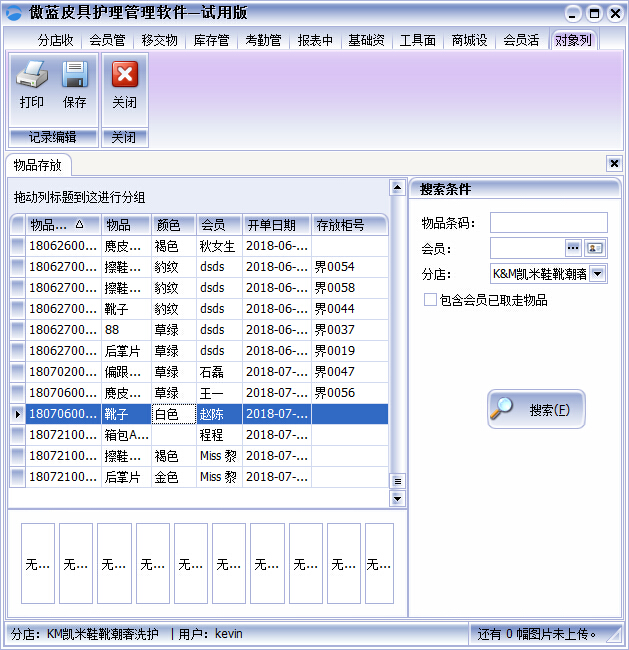The image size is (629, 650).
Task: Select the 物品存放 document tab
Action: pyautogui.click(x=38, y=165)
